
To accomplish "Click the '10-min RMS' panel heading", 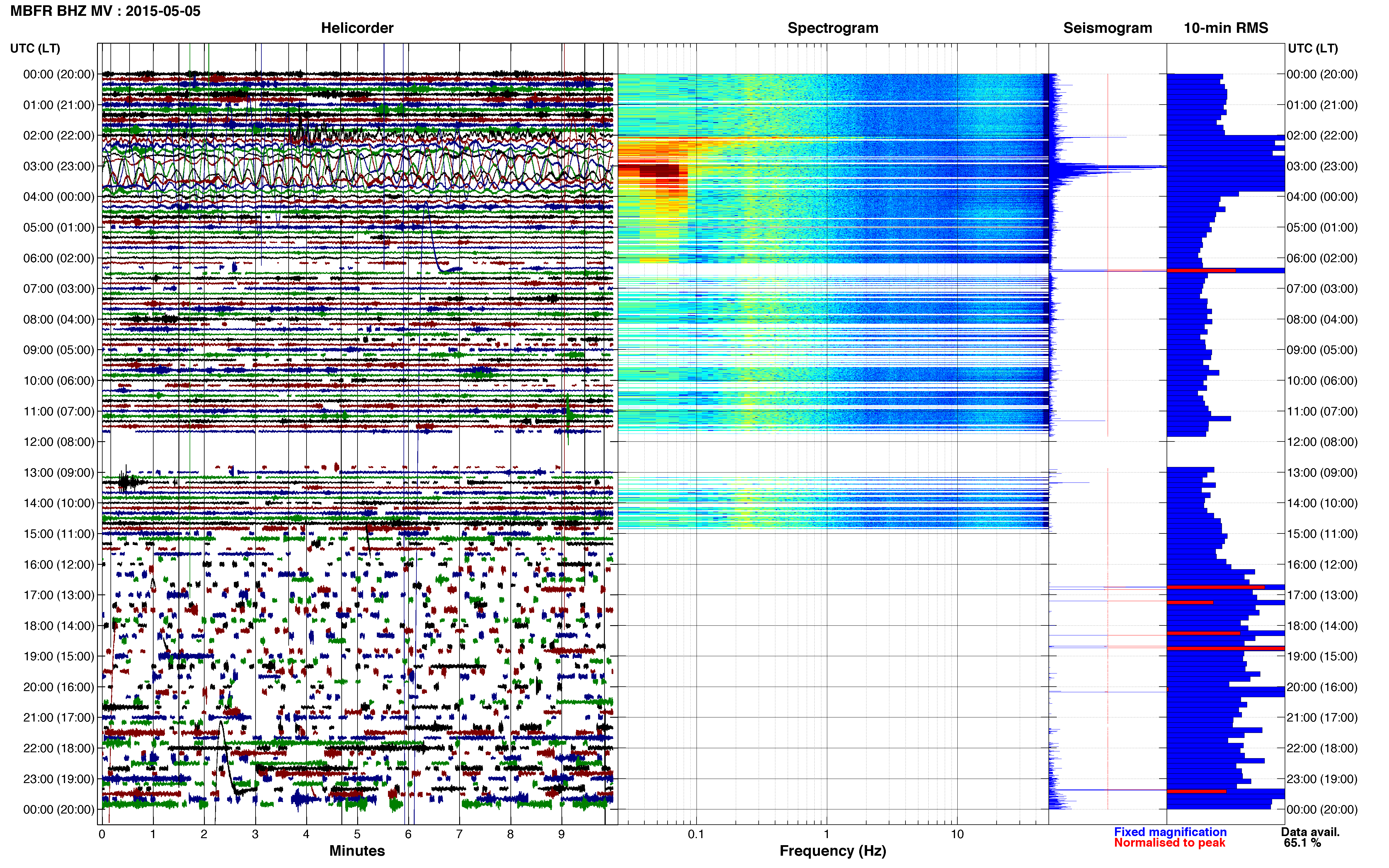I will coord(1225,28).
